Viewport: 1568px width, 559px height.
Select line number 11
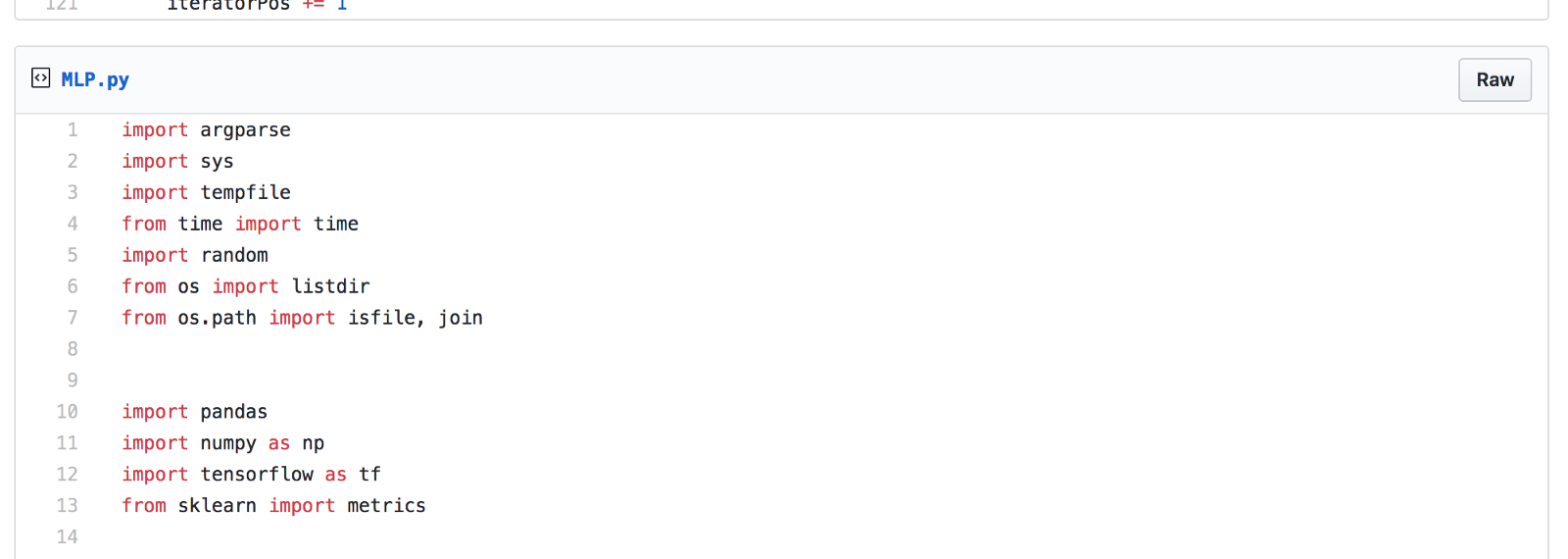coord(68,443)
